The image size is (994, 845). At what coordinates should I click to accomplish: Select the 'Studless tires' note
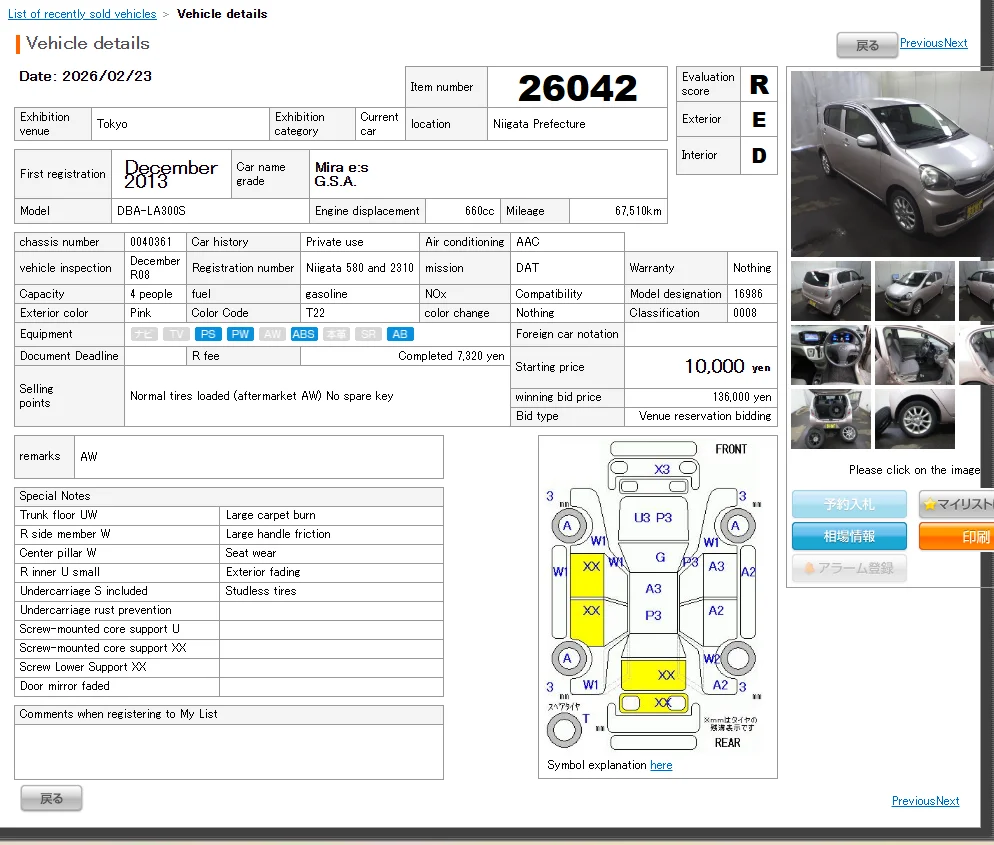[x=261, y=591]
